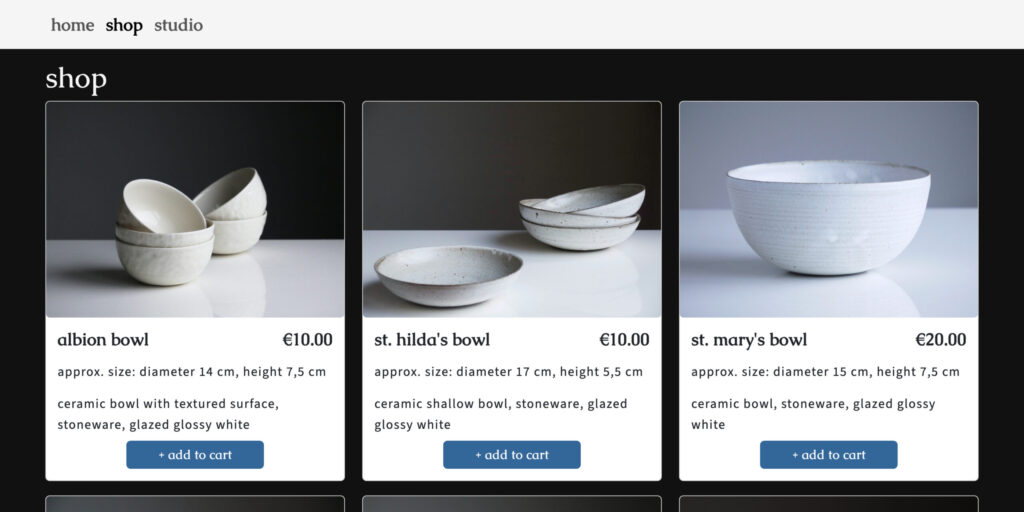Click the €20.00 price label
Image resolution: width=1024 pixels, height=512 pixels.
point(940,340)
